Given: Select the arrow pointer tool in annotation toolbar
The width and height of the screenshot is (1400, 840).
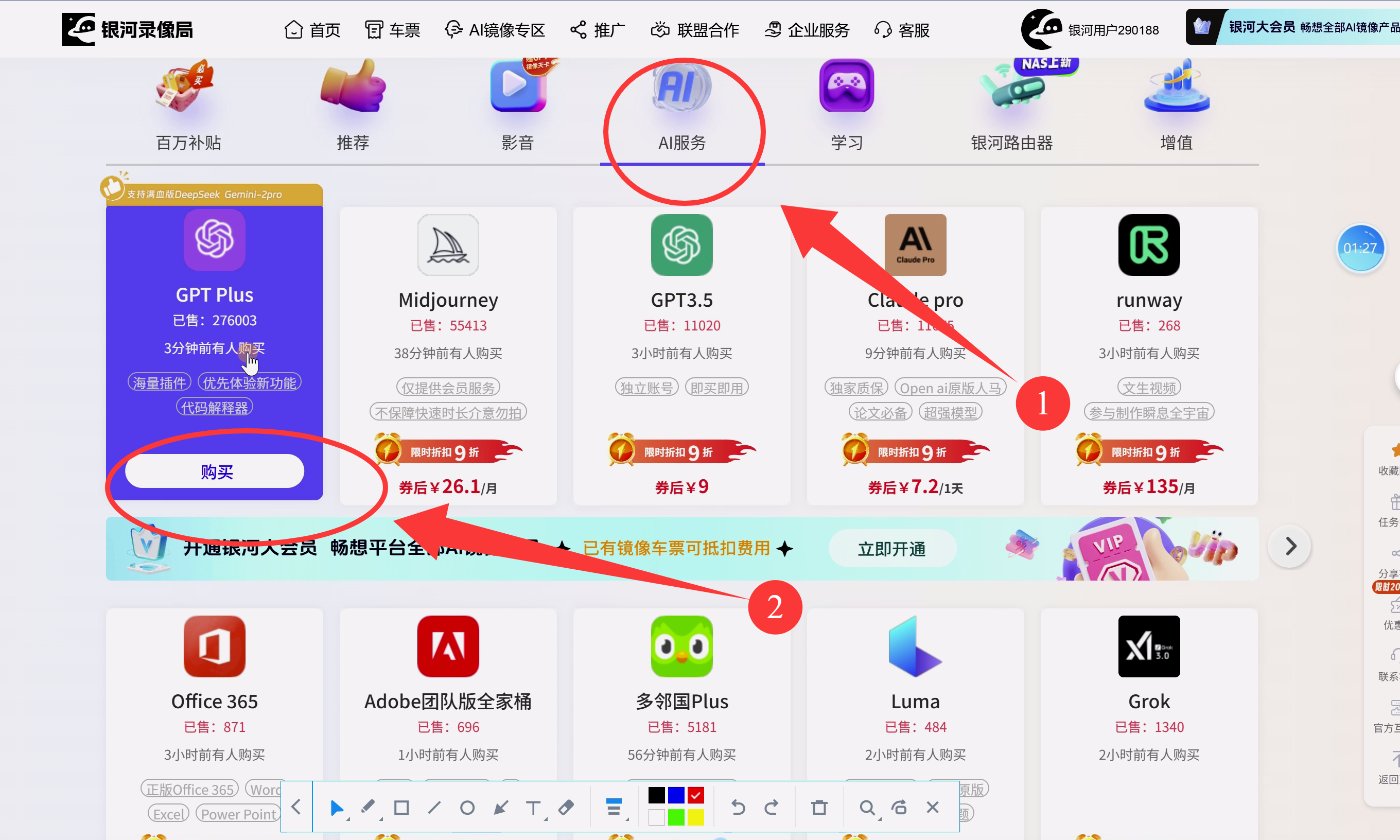Looking at the screenshot, I should (336, 808).
